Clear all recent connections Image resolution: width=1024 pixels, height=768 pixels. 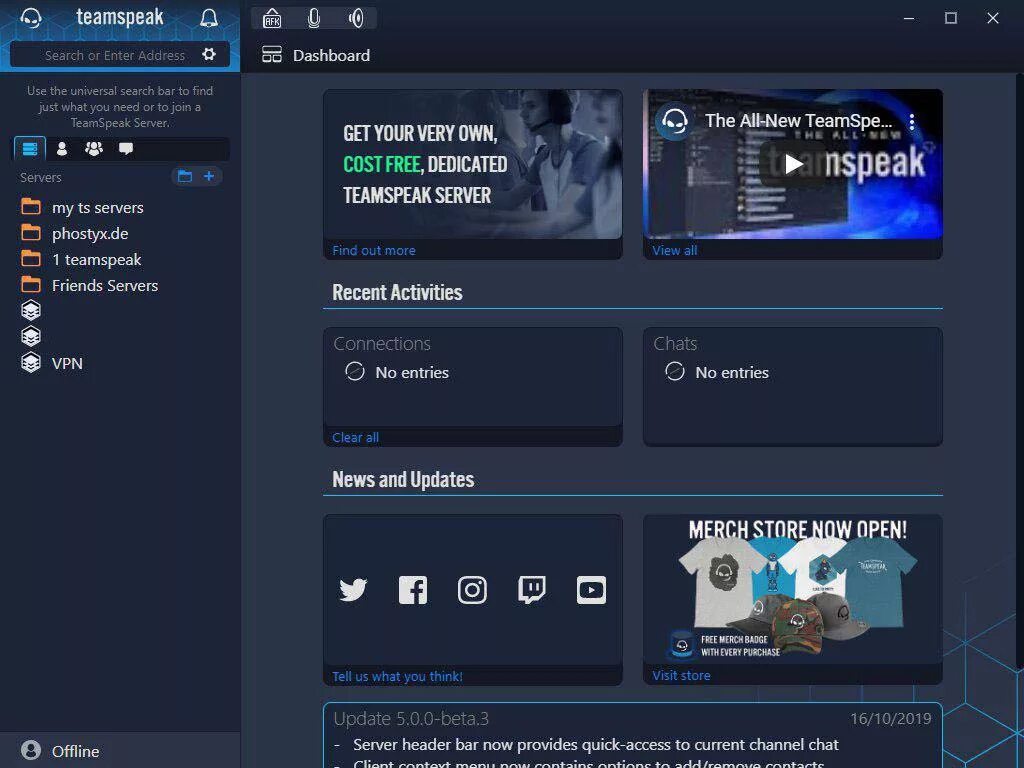355,438
